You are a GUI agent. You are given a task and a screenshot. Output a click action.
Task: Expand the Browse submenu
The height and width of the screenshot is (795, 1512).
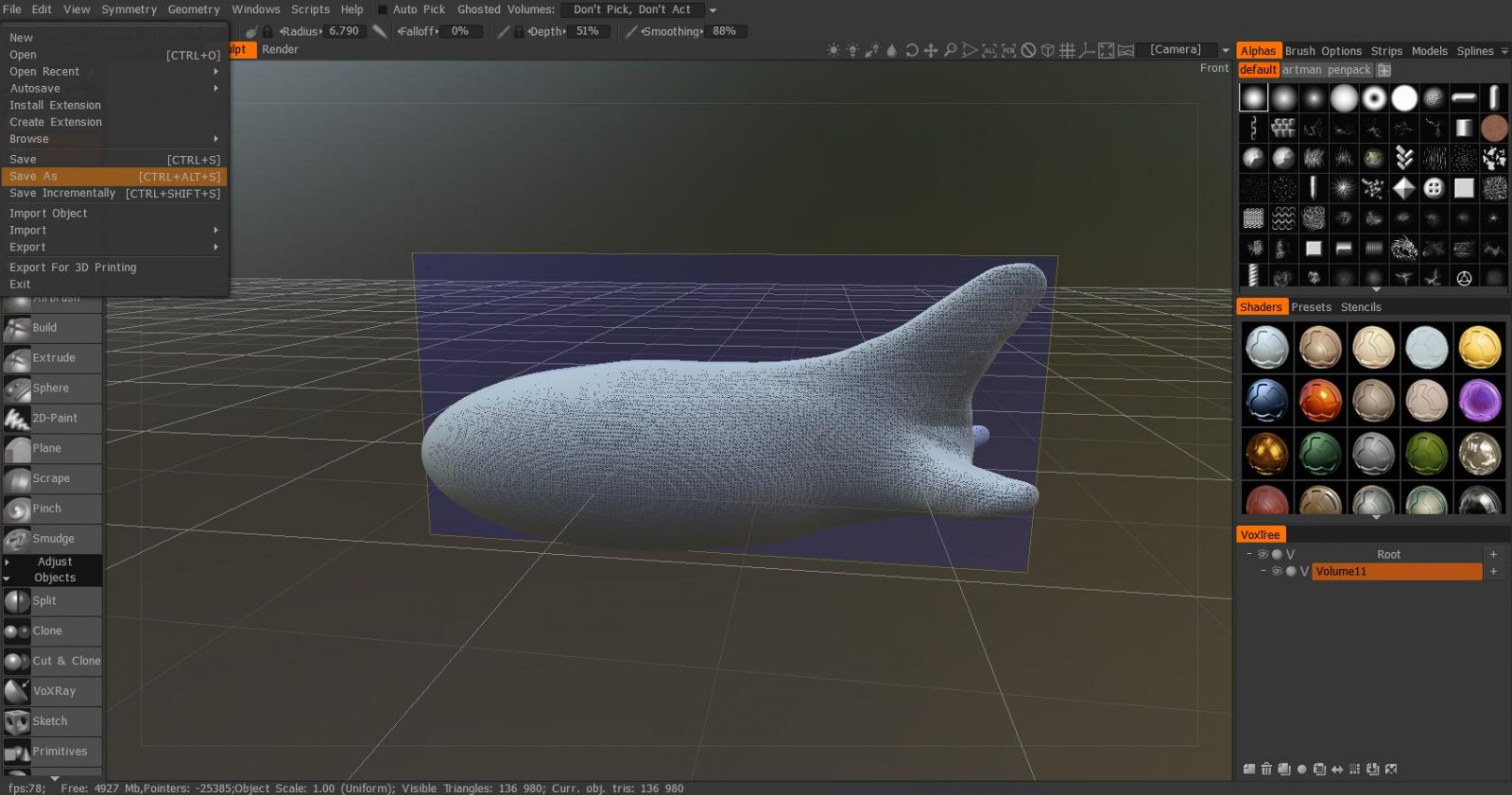point(215,139)
